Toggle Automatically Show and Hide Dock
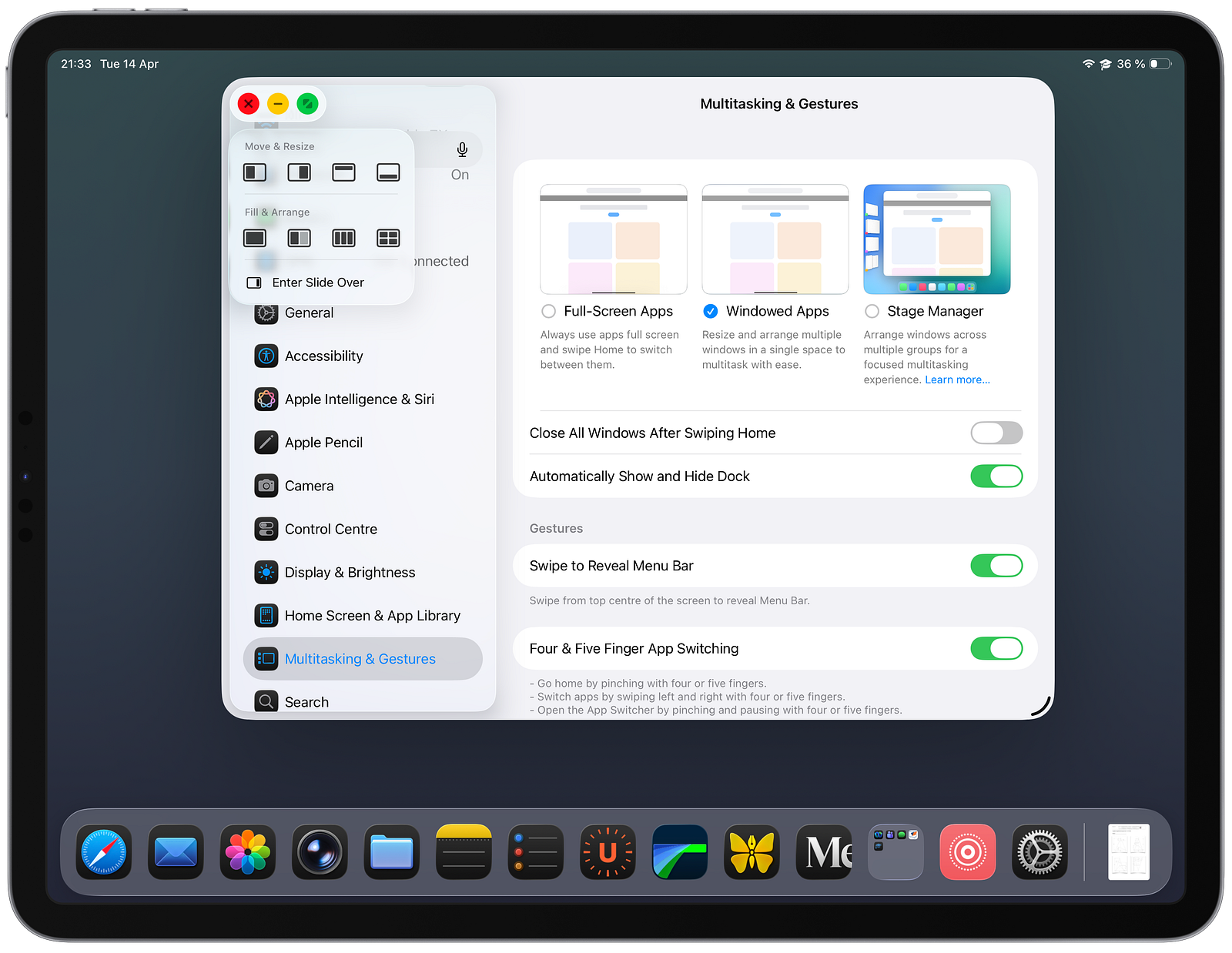 [x=996, y=476]
